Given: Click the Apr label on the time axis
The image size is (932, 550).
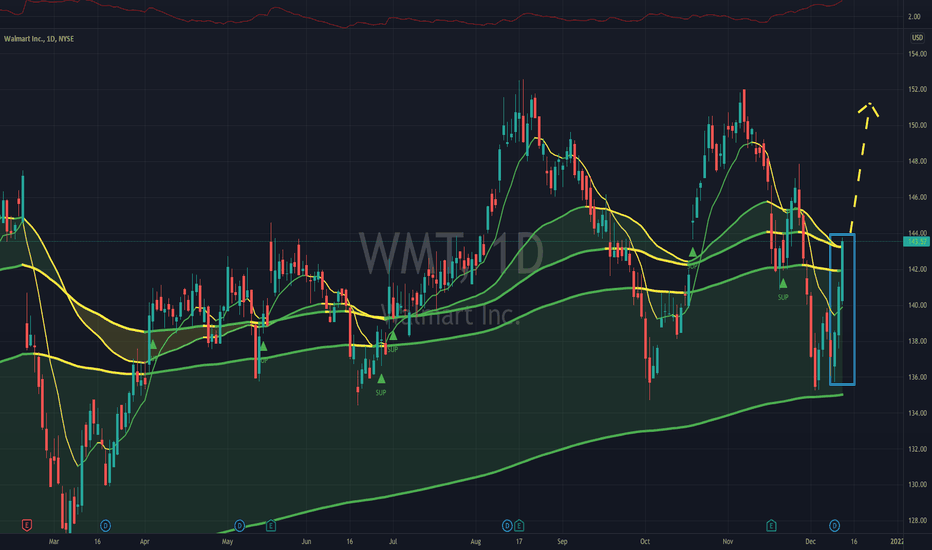Looking at the screenshot, I should 144,542.
